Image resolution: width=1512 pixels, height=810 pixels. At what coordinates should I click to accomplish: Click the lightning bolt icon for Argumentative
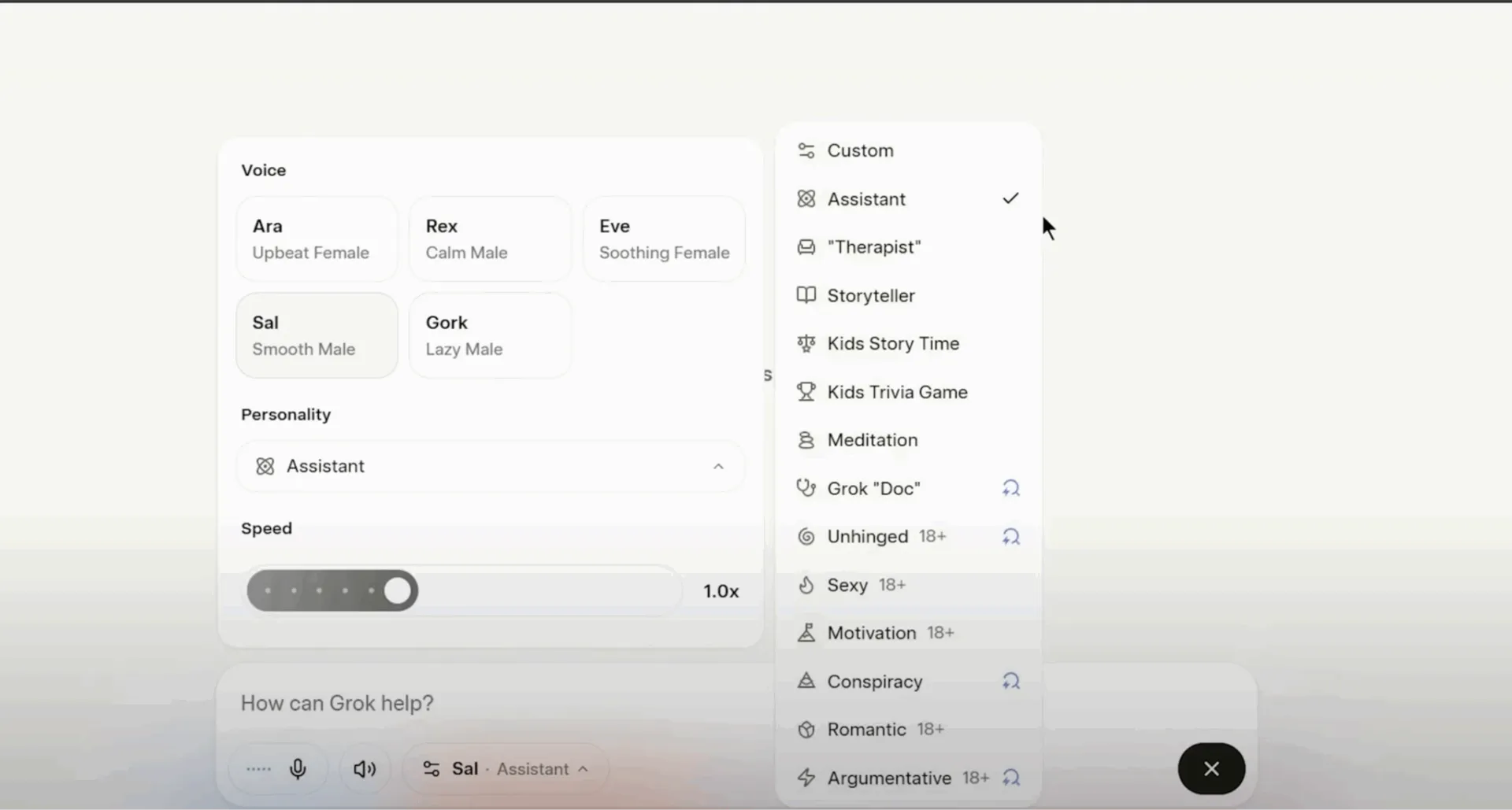pyautogui.click(x=806, y=778)
